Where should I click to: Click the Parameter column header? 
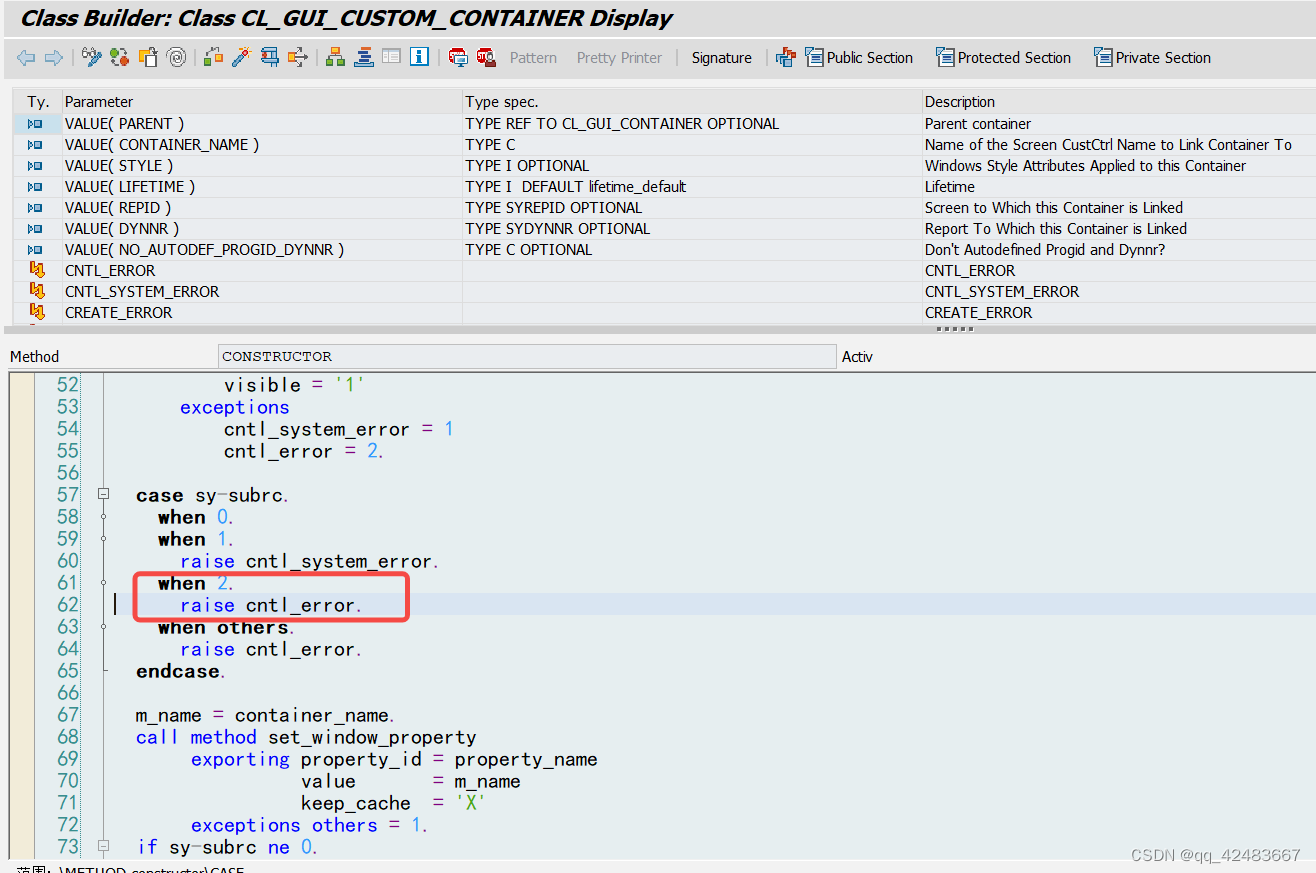pos(262,102)
